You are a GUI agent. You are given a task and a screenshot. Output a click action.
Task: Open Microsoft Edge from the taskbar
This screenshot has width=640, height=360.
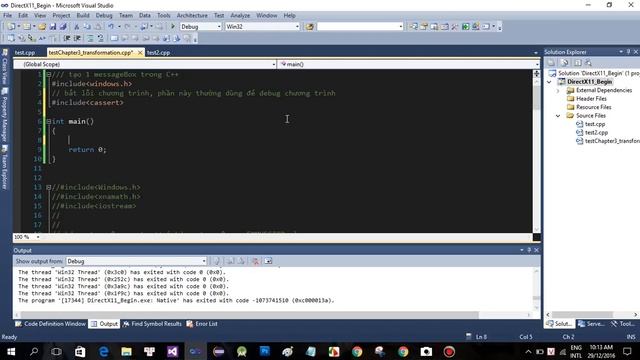[104, 351]
